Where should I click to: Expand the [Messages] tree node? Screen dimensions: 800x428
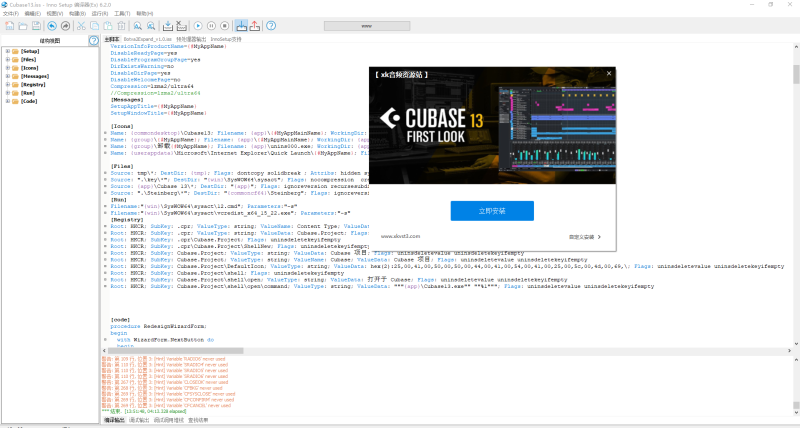(x=8, y=76)
